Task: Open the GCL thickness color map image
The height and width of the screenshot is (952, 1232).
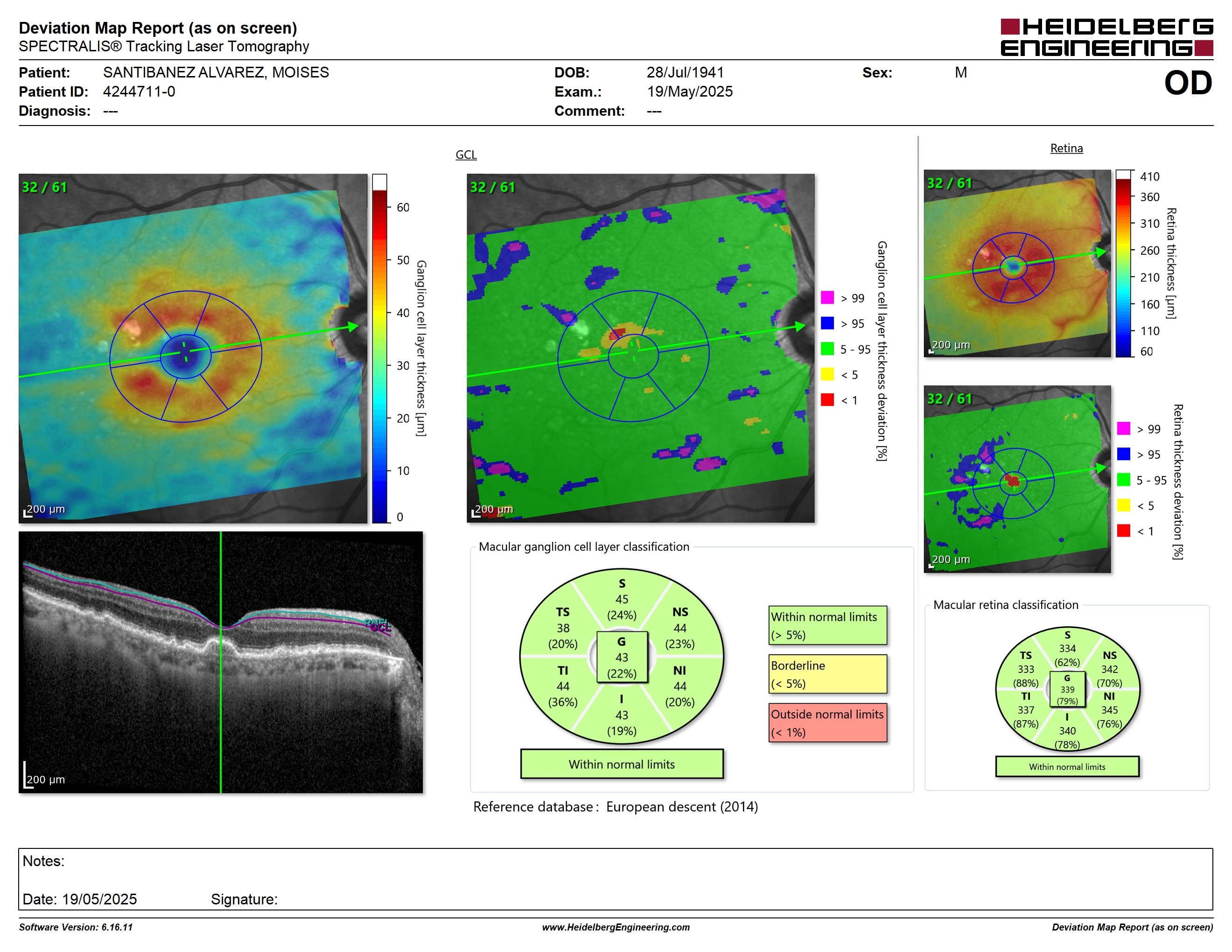Action: (x=193, y=349)
